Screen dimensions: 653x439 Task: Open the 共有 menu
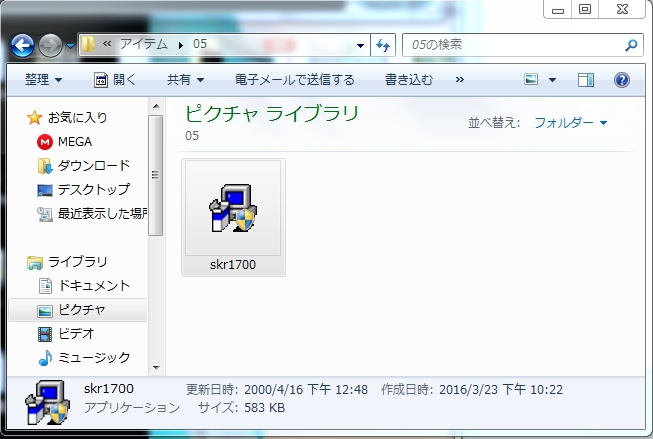click(186, 79)
